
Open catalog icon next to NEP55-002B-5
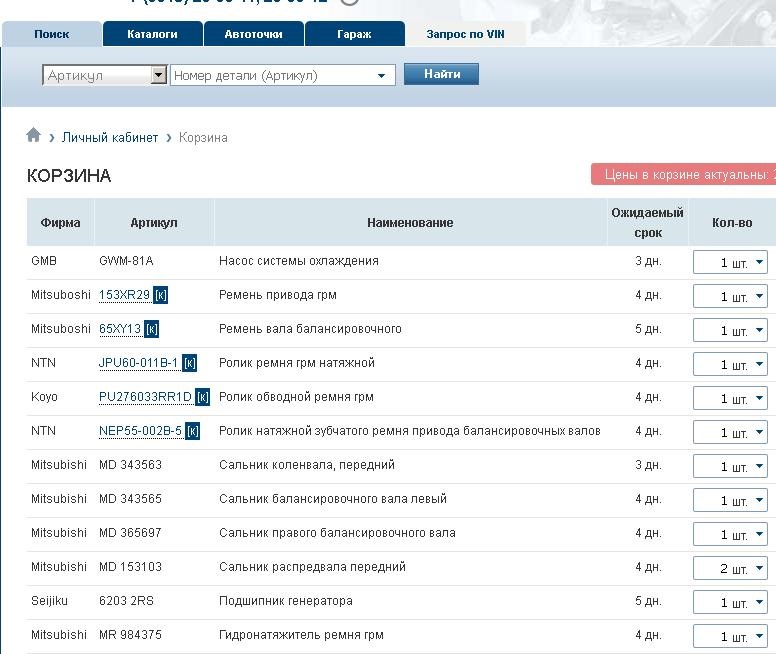pyautogui.click(x=193, y=432)
